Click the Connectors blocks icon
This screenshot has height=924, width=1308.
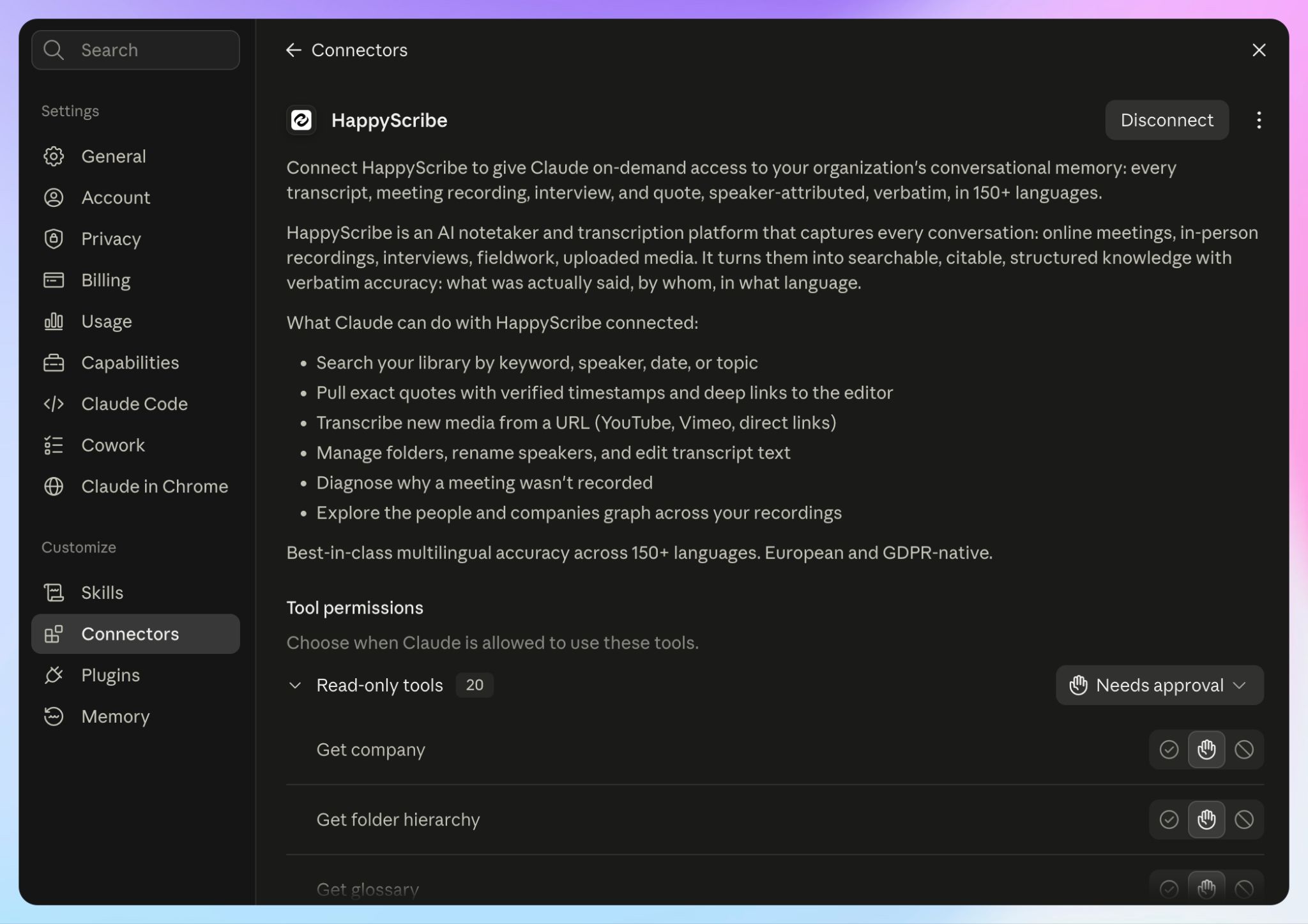tap(54, 634)
